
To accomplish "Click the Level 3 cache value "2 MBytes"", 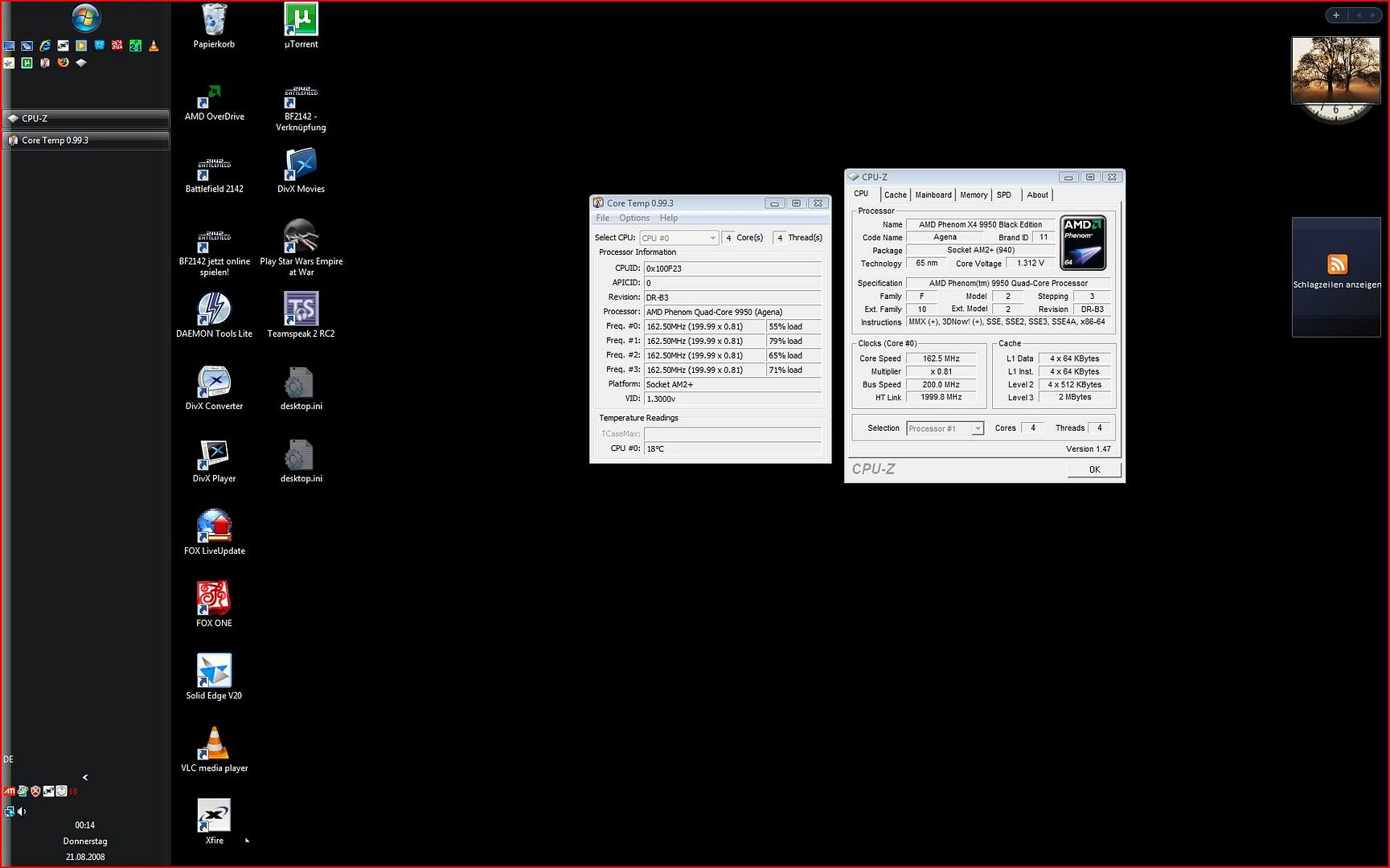I will (x=1075, y=397).
